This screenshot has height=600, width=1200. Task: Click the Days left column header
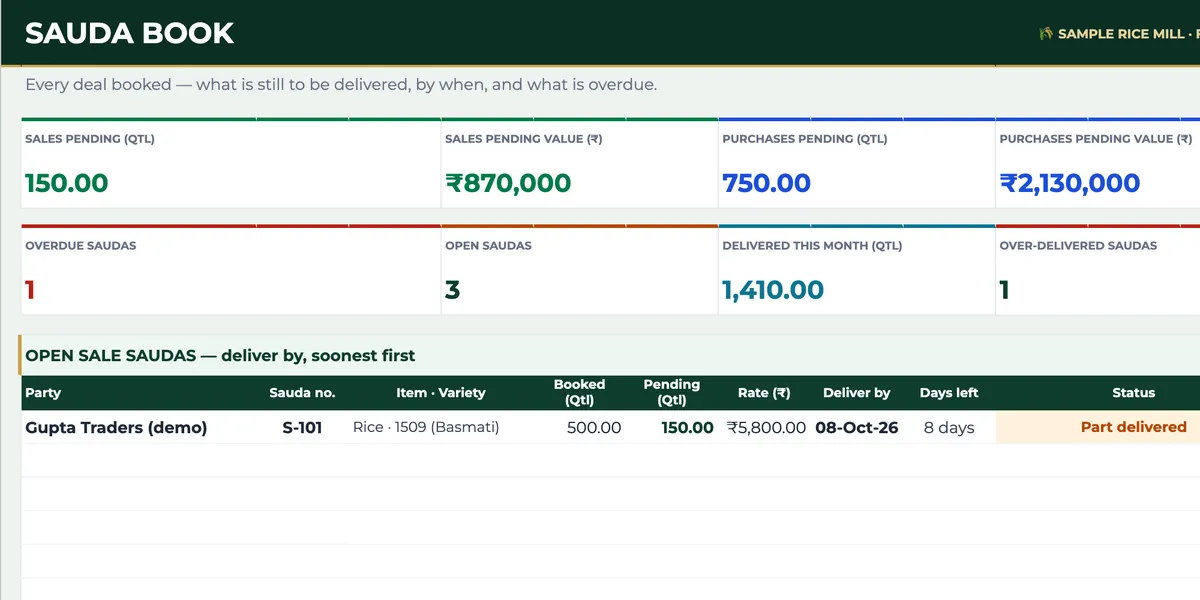[x=949, y=393]
